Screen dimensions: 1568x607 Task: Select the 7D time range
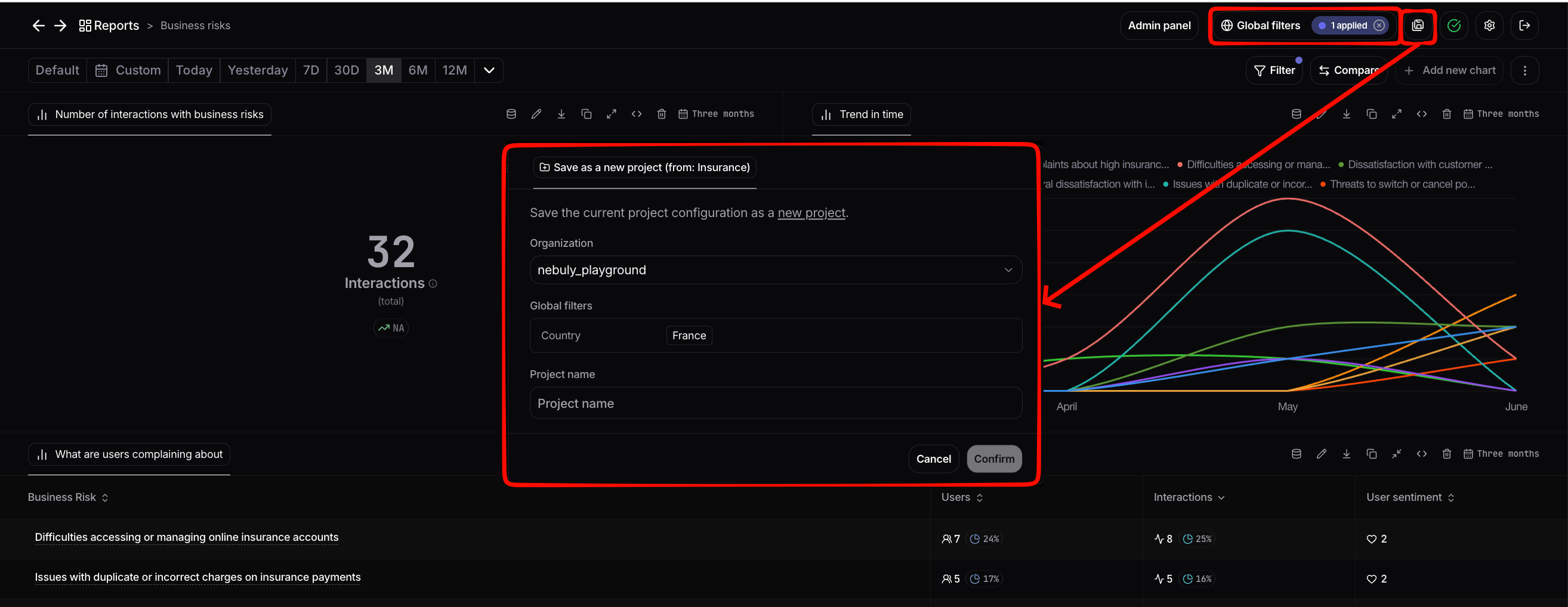[311, 70]
